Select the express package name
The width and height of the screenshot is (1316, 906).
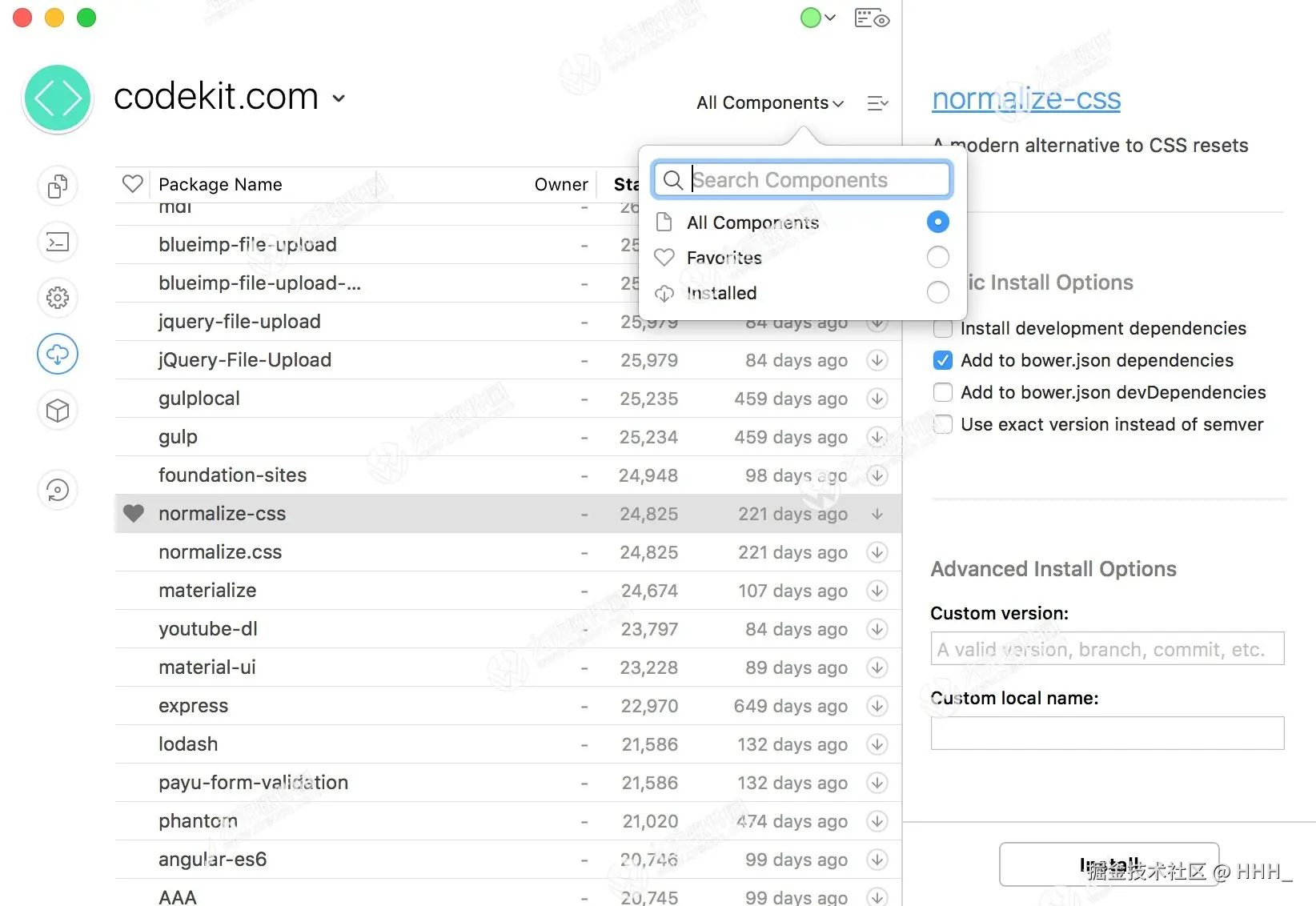pyautogui.click(x=193, y=706)
